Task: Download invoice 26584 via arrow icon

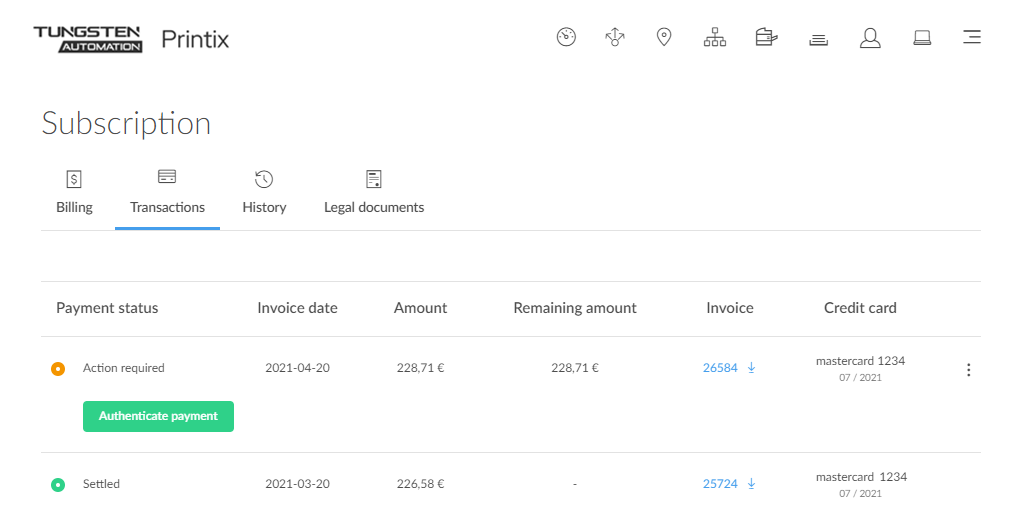Action: (x=751, y=368)
